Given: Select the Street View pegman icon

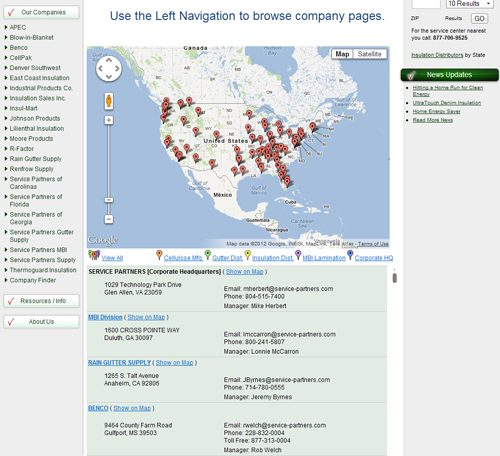Looking at the screenshot, I should pos(109,101).
